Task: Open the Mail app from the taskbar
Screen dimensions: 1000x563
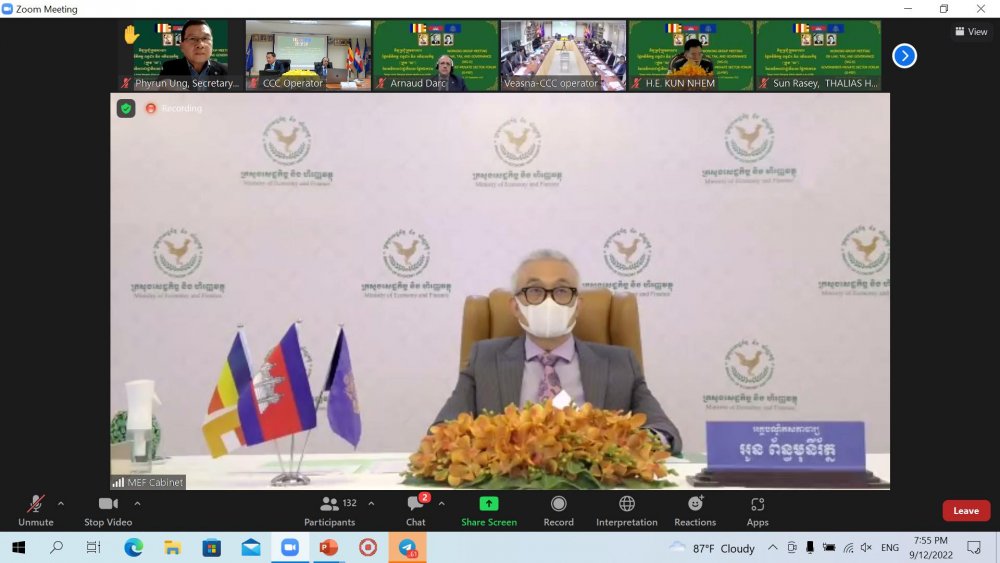Action: tap(251, 547)
